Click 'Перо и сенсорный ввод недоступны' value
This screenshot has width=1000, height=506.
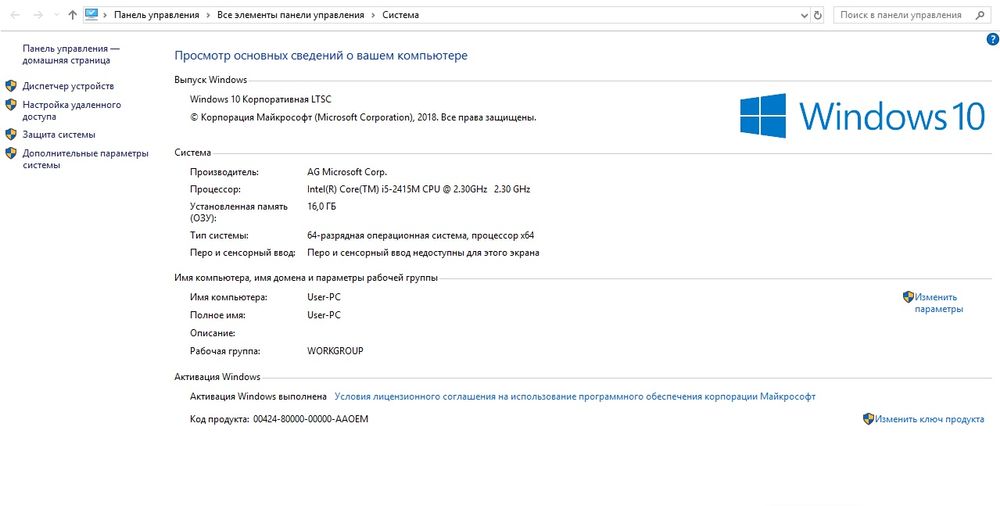pos(423,253)
